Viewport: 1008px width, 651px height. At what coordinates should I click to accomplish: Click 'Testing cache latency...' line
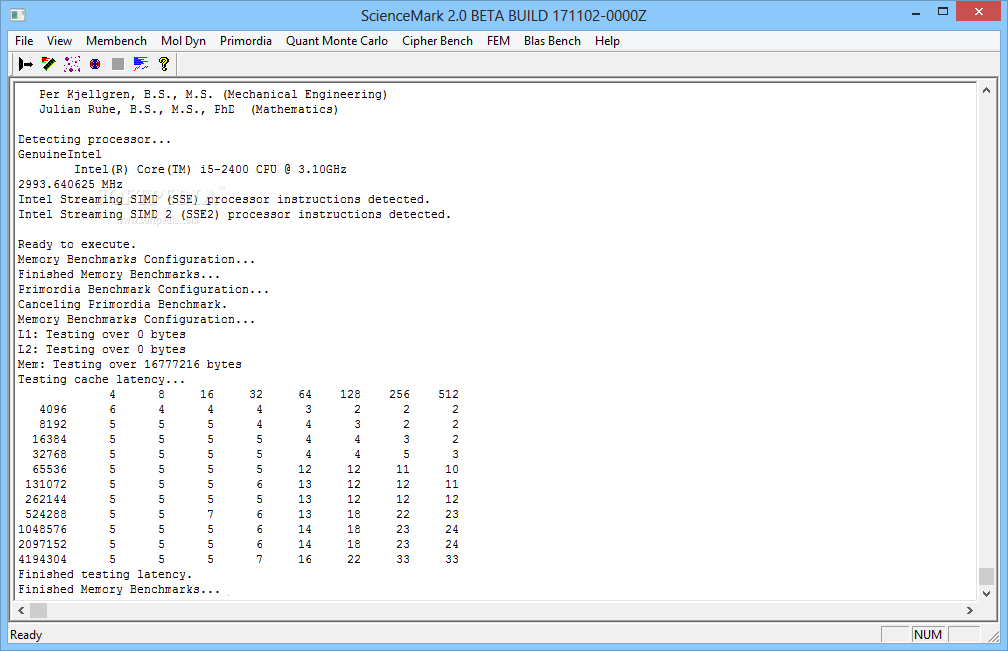click(x=102, y=379)
